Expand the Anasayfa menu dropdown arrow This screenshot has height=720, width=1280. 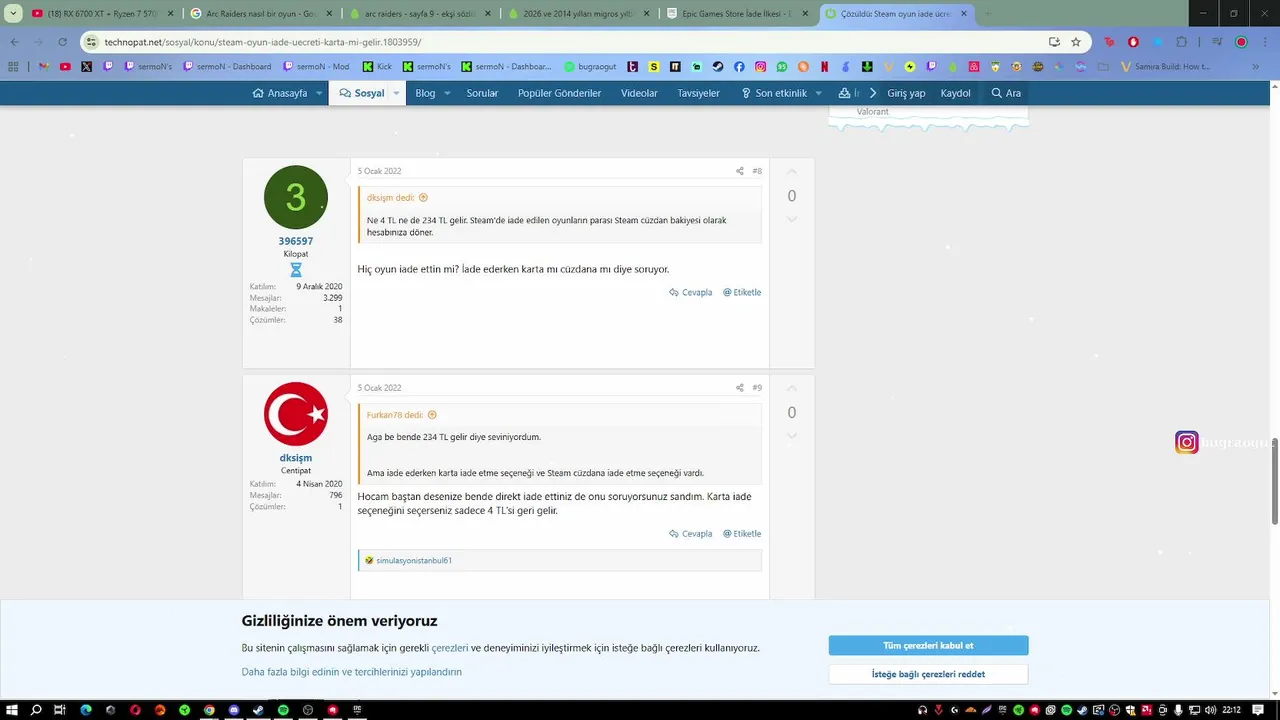tap(319, 93)
